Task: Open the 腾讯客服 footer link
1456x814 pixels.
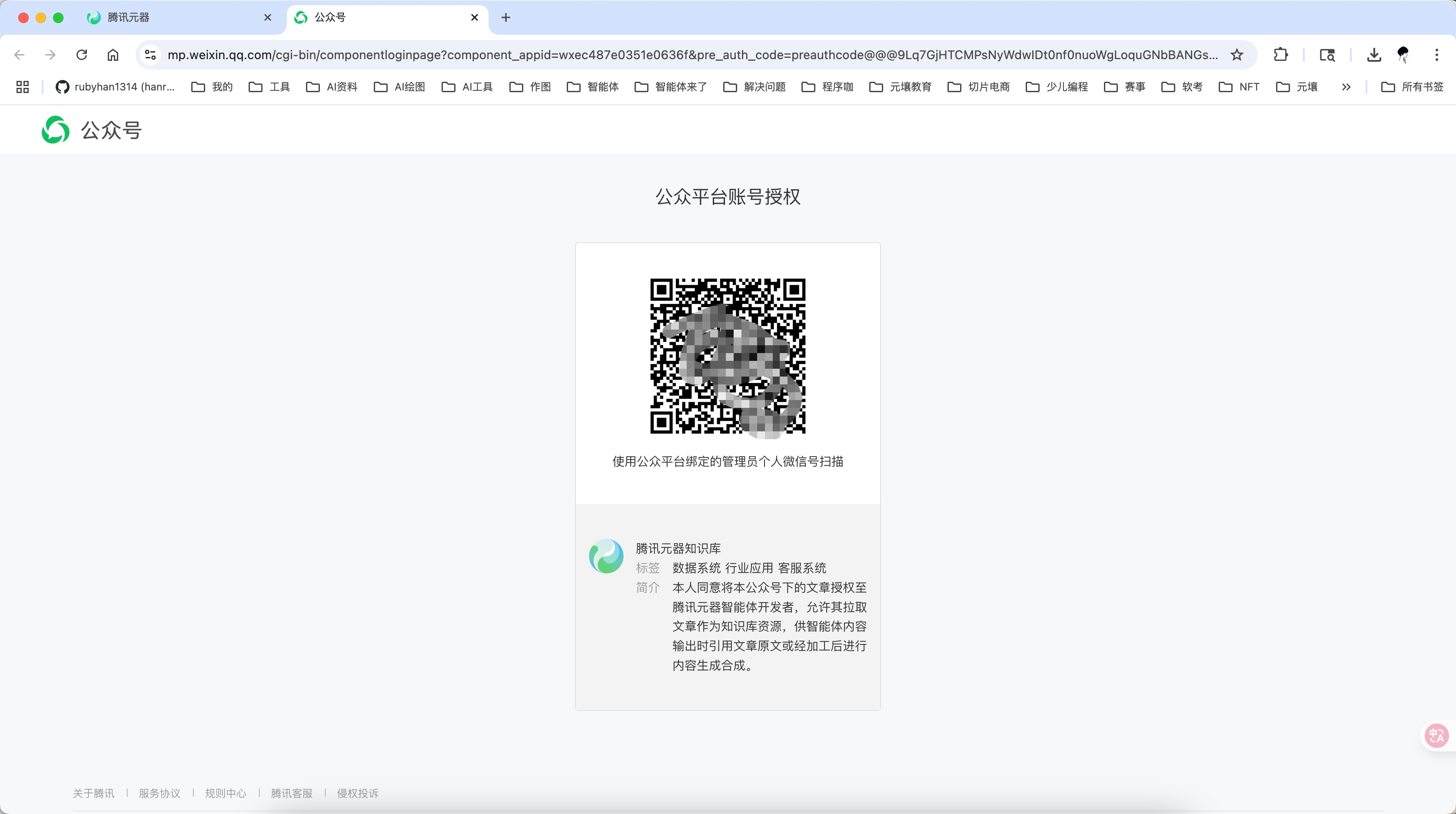Action: 292,793
